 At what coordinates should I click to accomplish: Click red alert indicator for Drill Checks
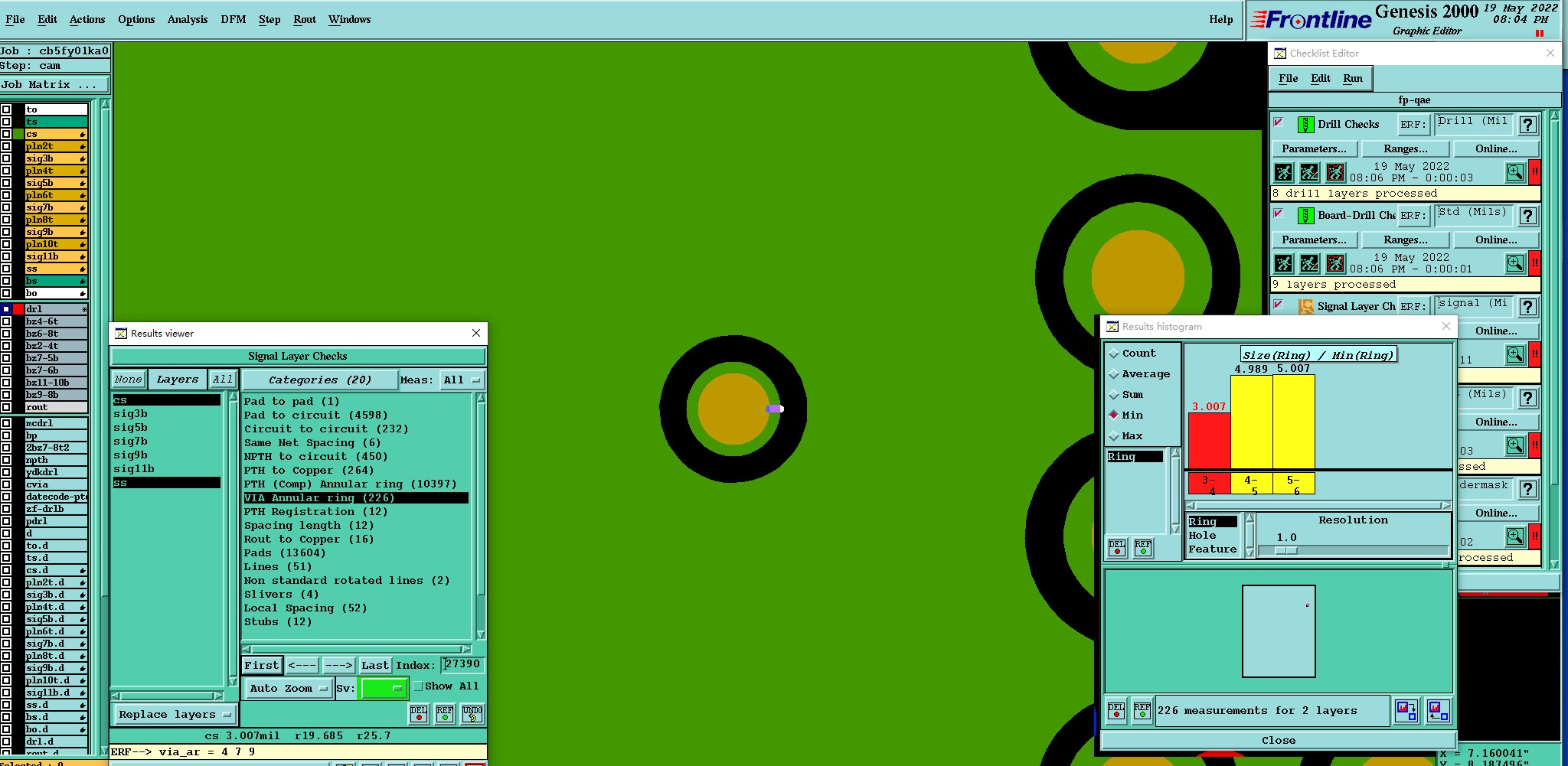(1534, 172)
